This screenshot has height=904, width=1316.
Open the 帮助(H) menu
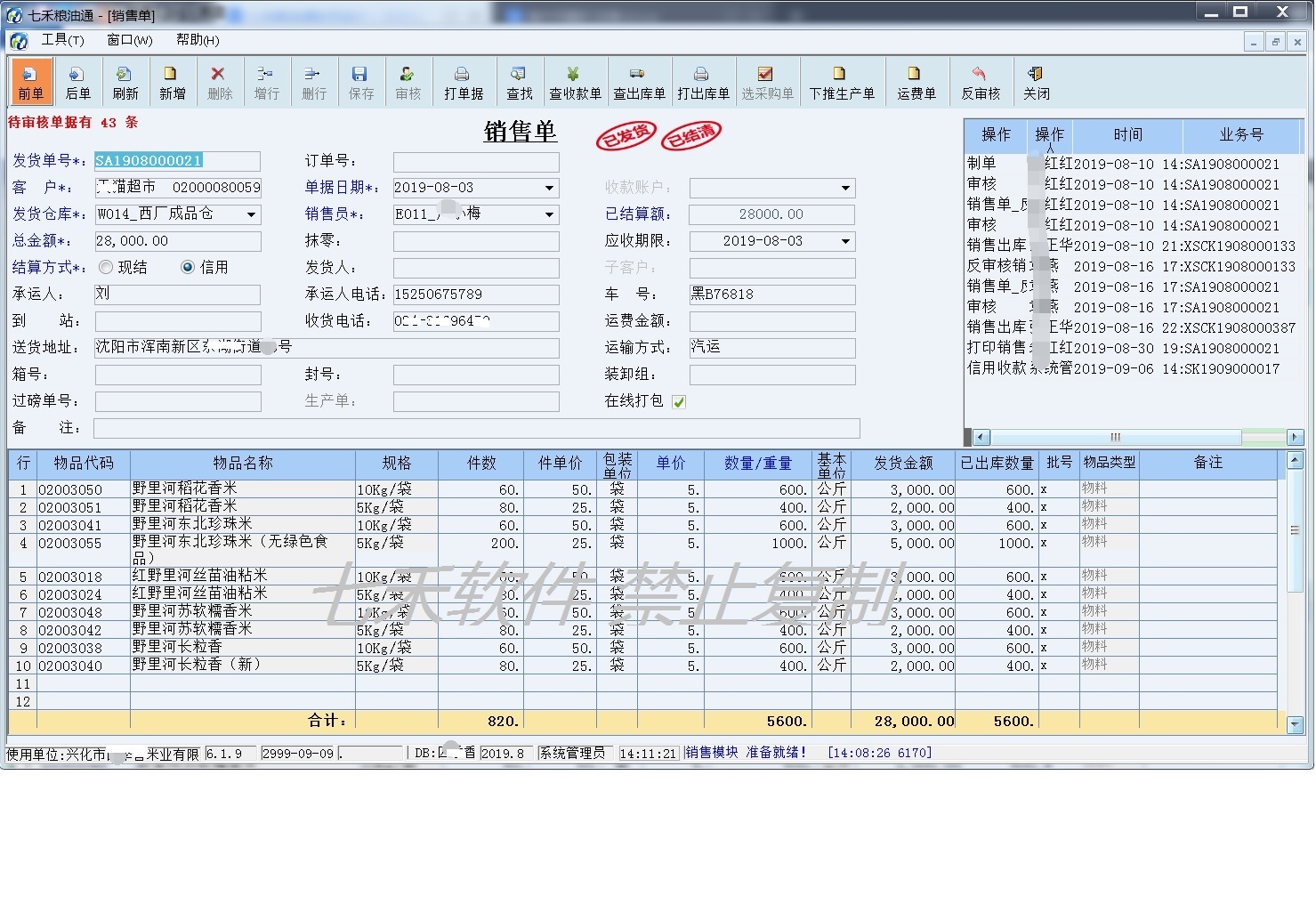198,40
